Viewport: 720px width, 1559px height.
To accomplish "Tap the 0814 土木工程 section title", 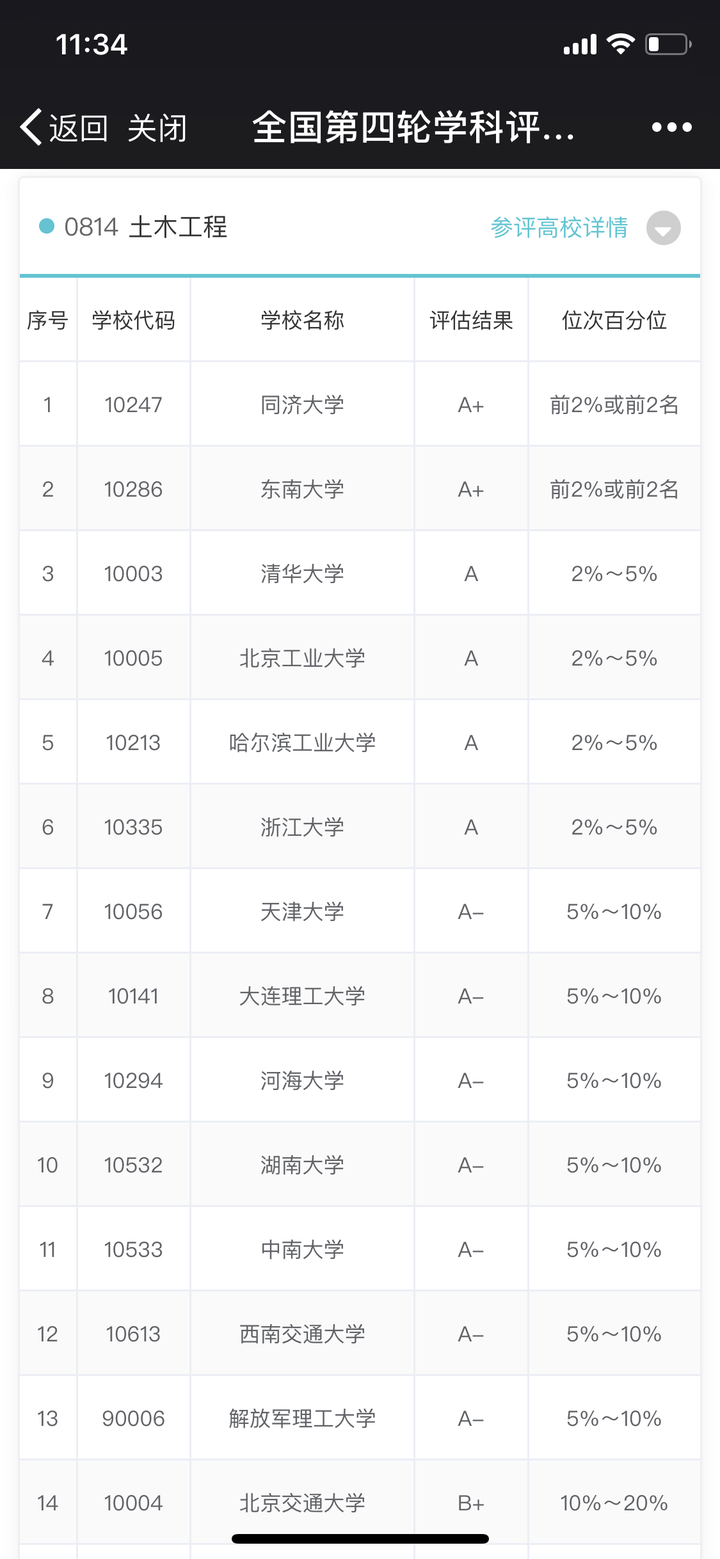I will pos(146,227).
